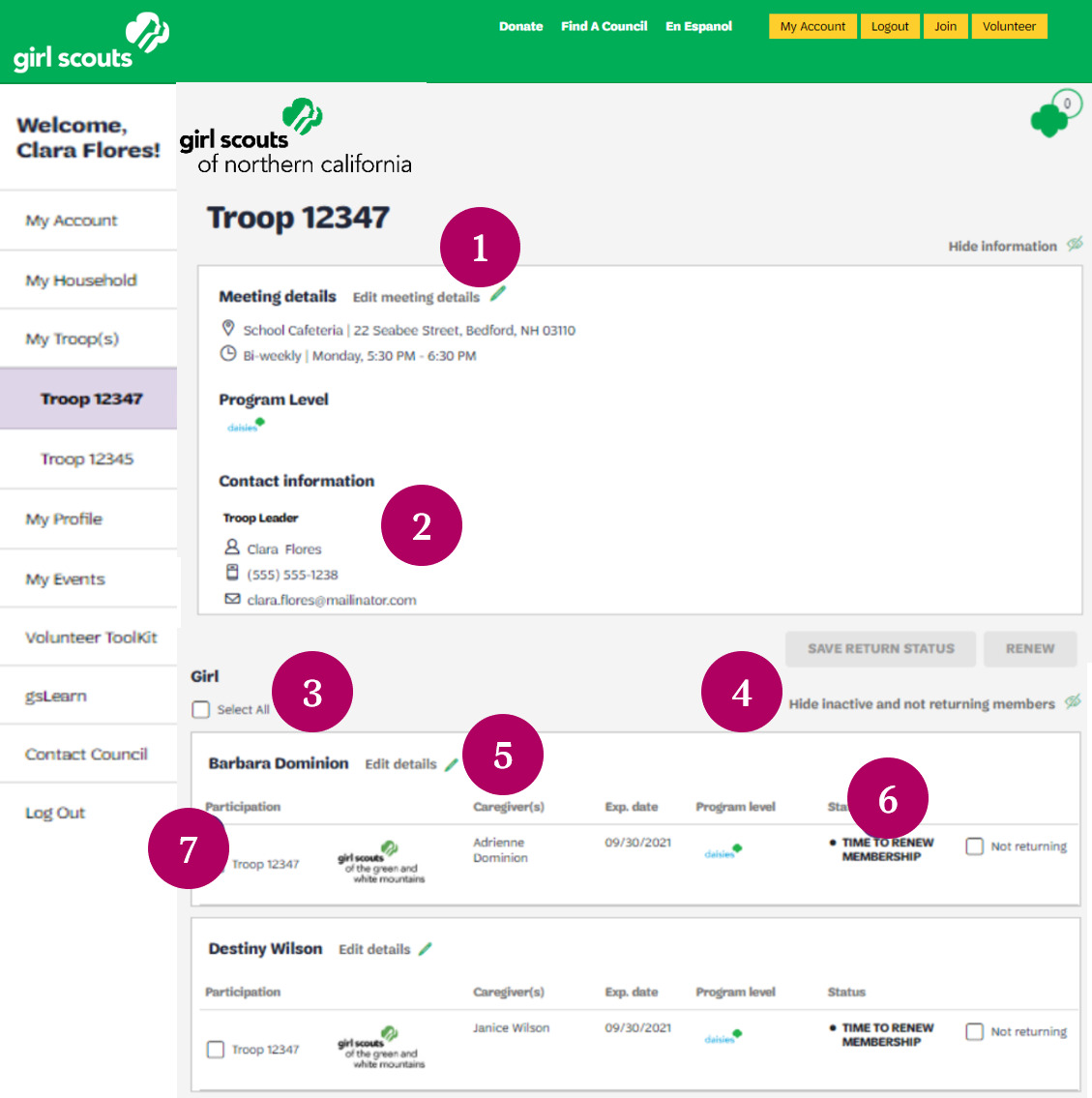Image resolution: width=1092 pixels, height=1098 pixels.
Task: Check the Select All checkbox
Action: 201,710
